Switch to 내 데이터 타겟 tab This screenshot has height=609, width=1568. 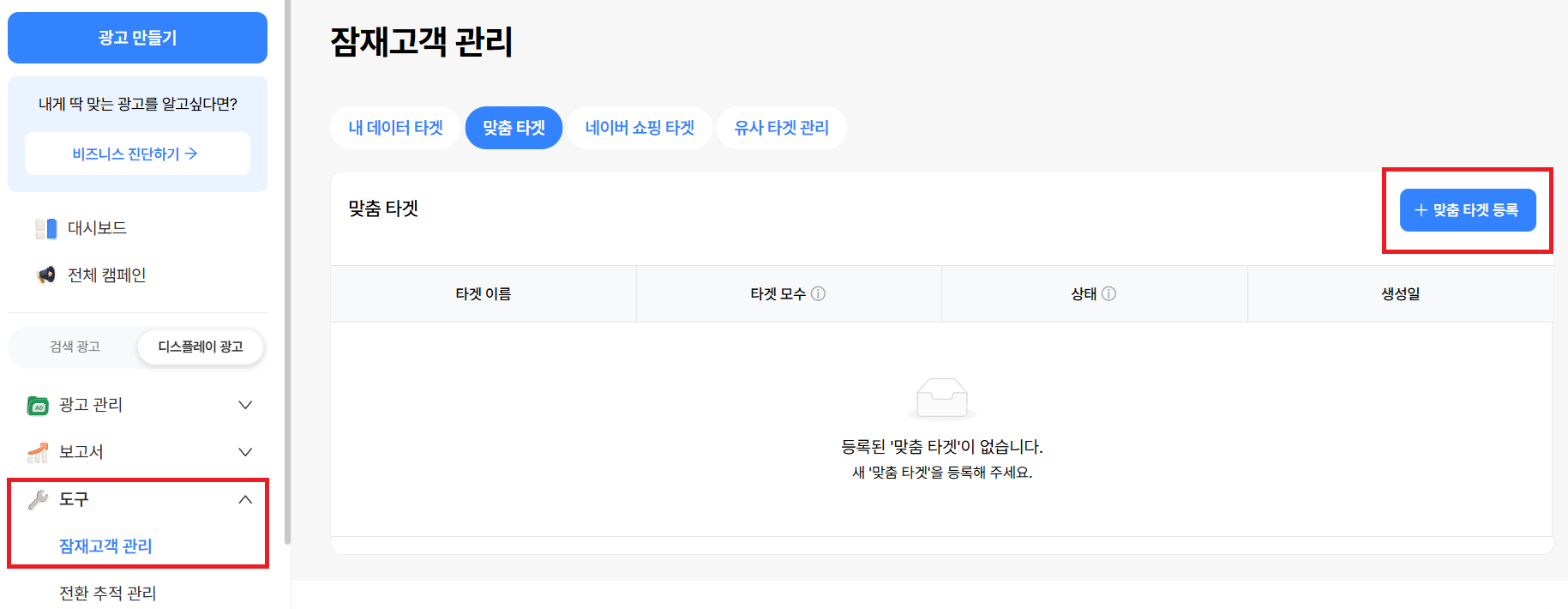coord(395,128)
